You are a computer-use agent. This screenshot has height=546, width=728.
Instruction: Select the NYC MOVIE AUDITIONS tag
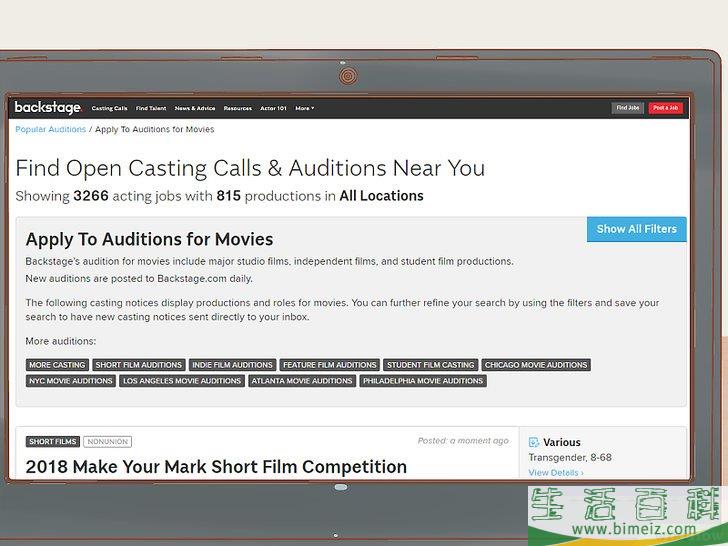71,381
